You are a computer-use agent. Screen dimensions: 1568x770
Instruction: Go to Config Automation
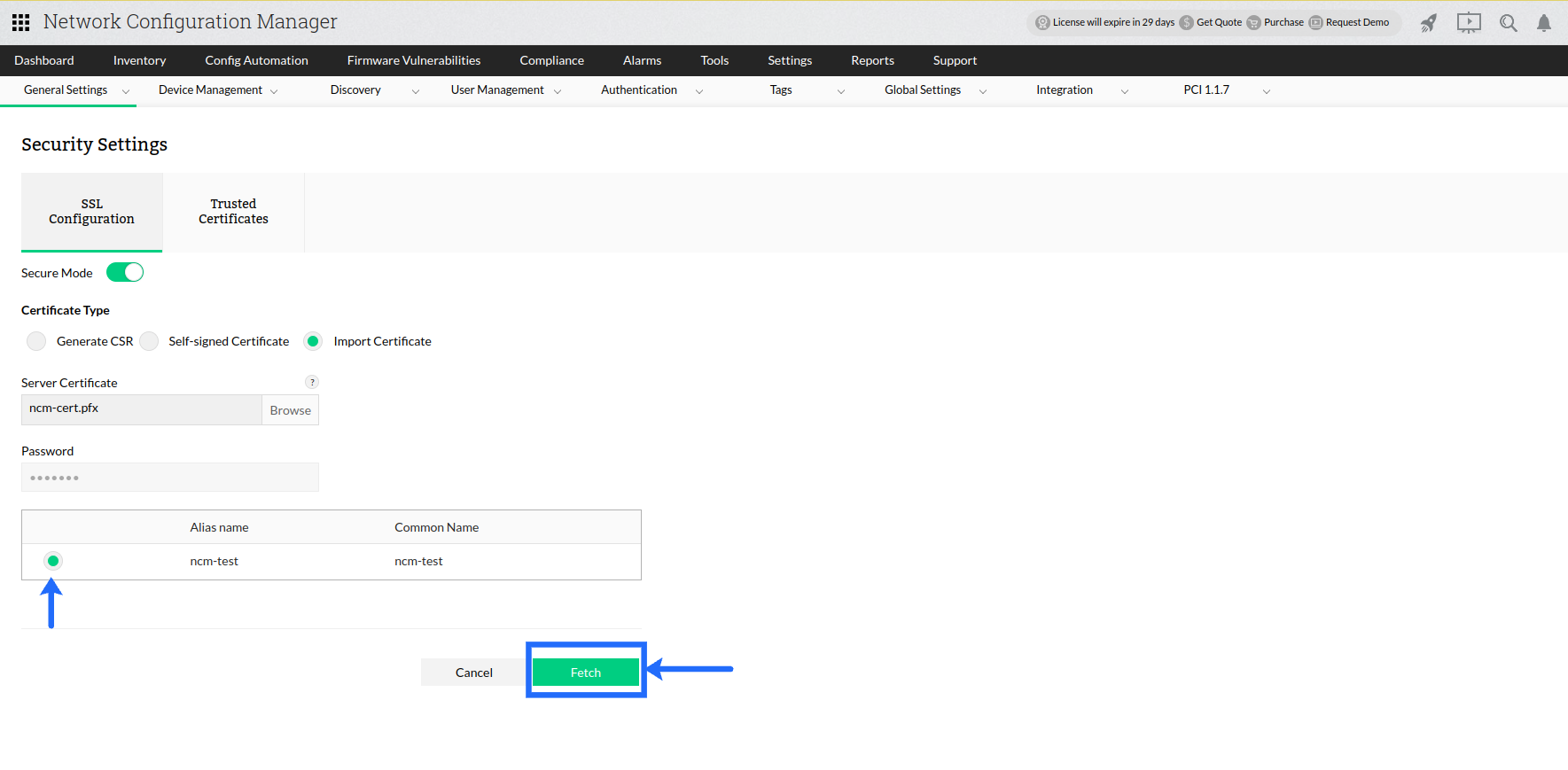click(257, 60)
